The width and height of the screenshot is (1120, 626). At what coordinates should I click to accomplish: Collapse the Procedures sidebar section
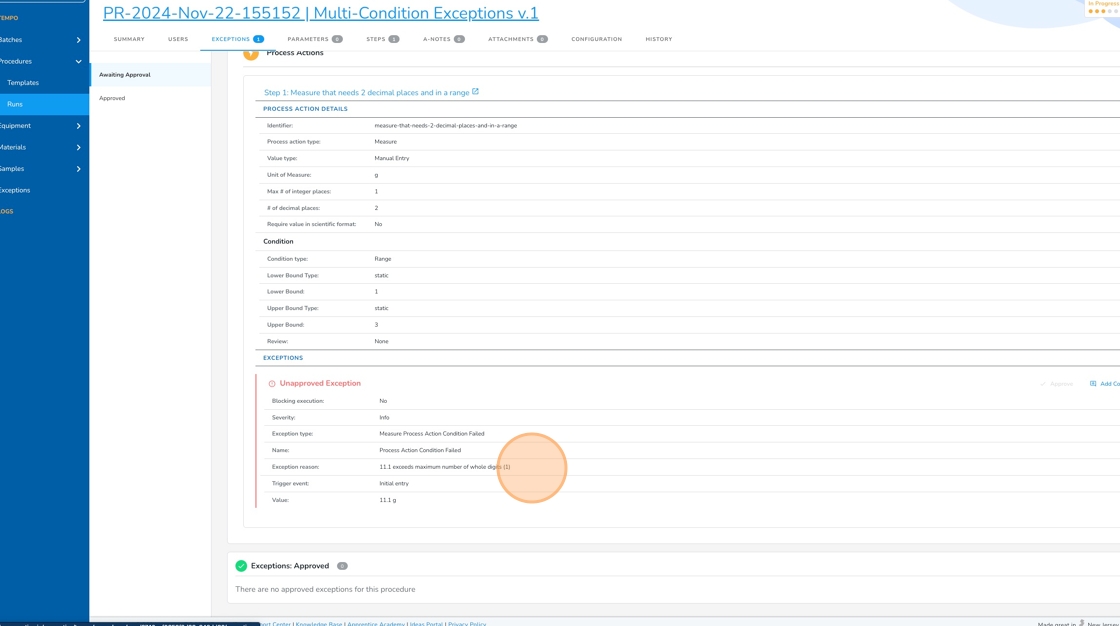(x=79, y=61)
